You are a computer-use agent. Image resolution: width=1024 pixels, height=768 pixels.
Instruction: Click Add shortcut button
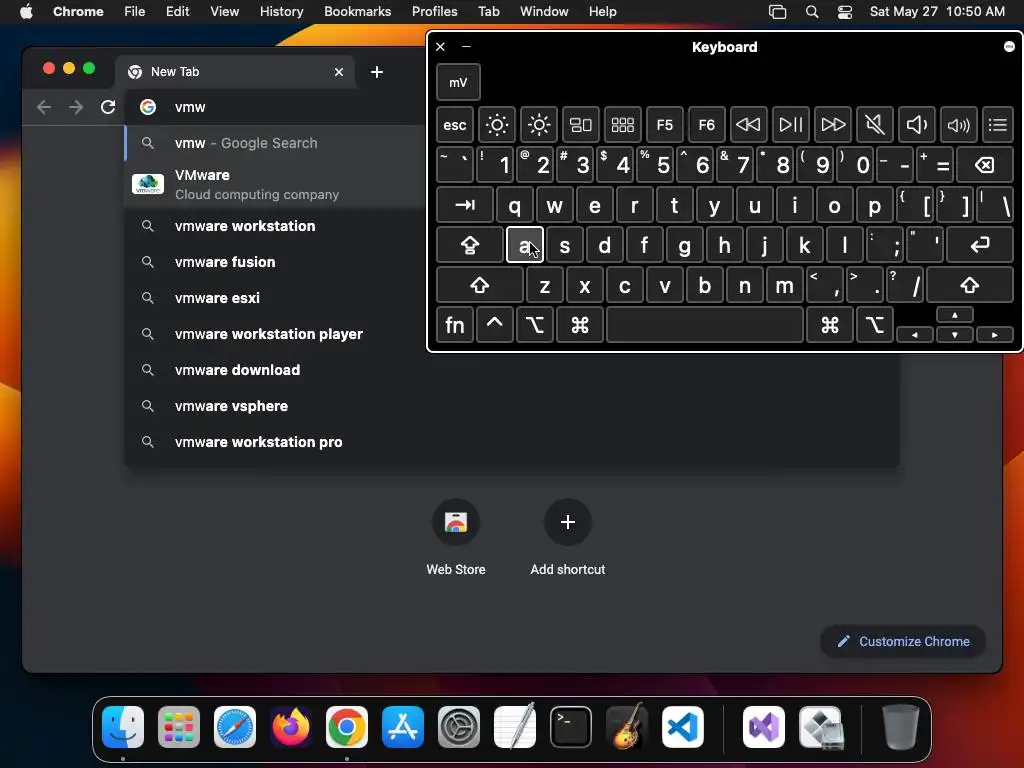(568, 538)
